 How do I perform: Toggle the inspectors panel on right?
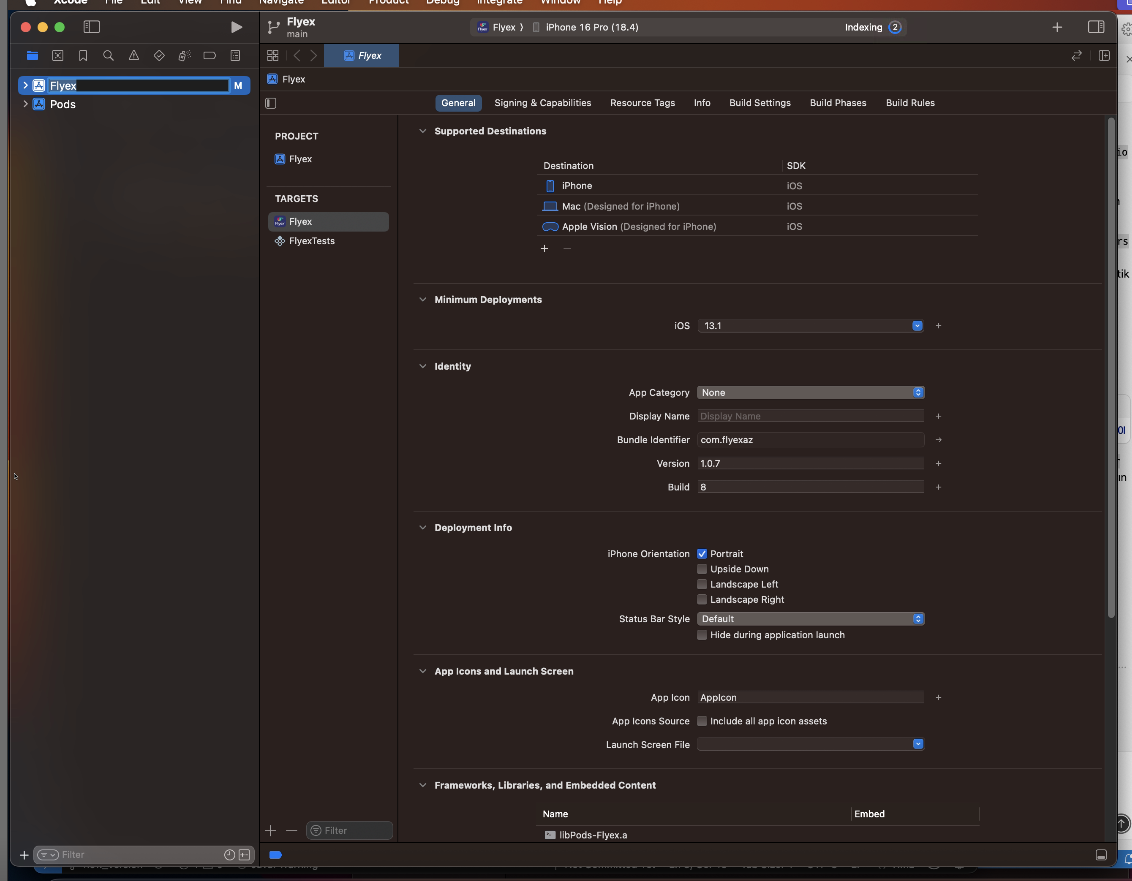point(1096,27)
